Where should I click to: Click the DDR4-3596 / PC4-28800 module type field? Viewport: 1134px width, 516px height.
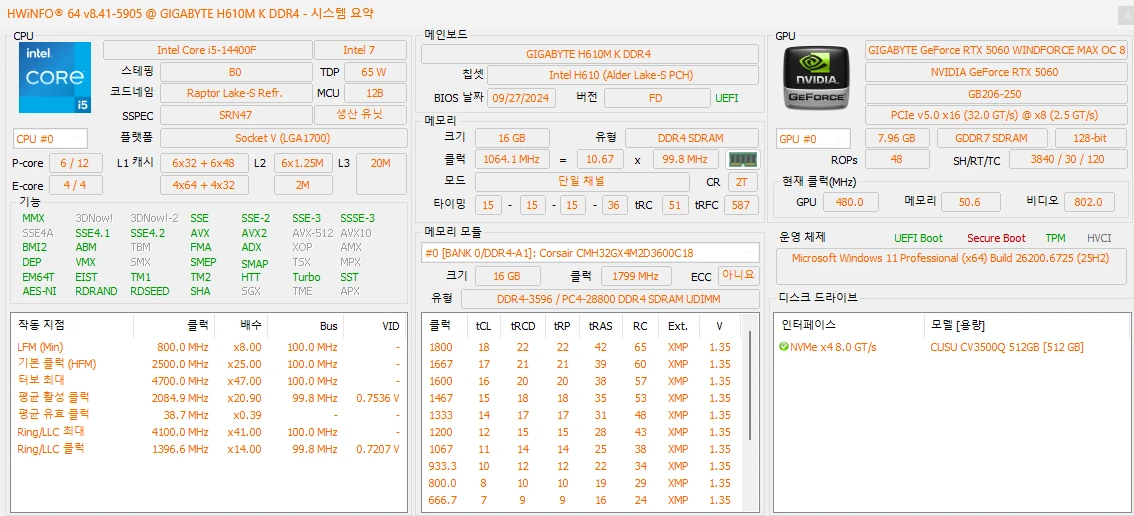click(610, 299)
